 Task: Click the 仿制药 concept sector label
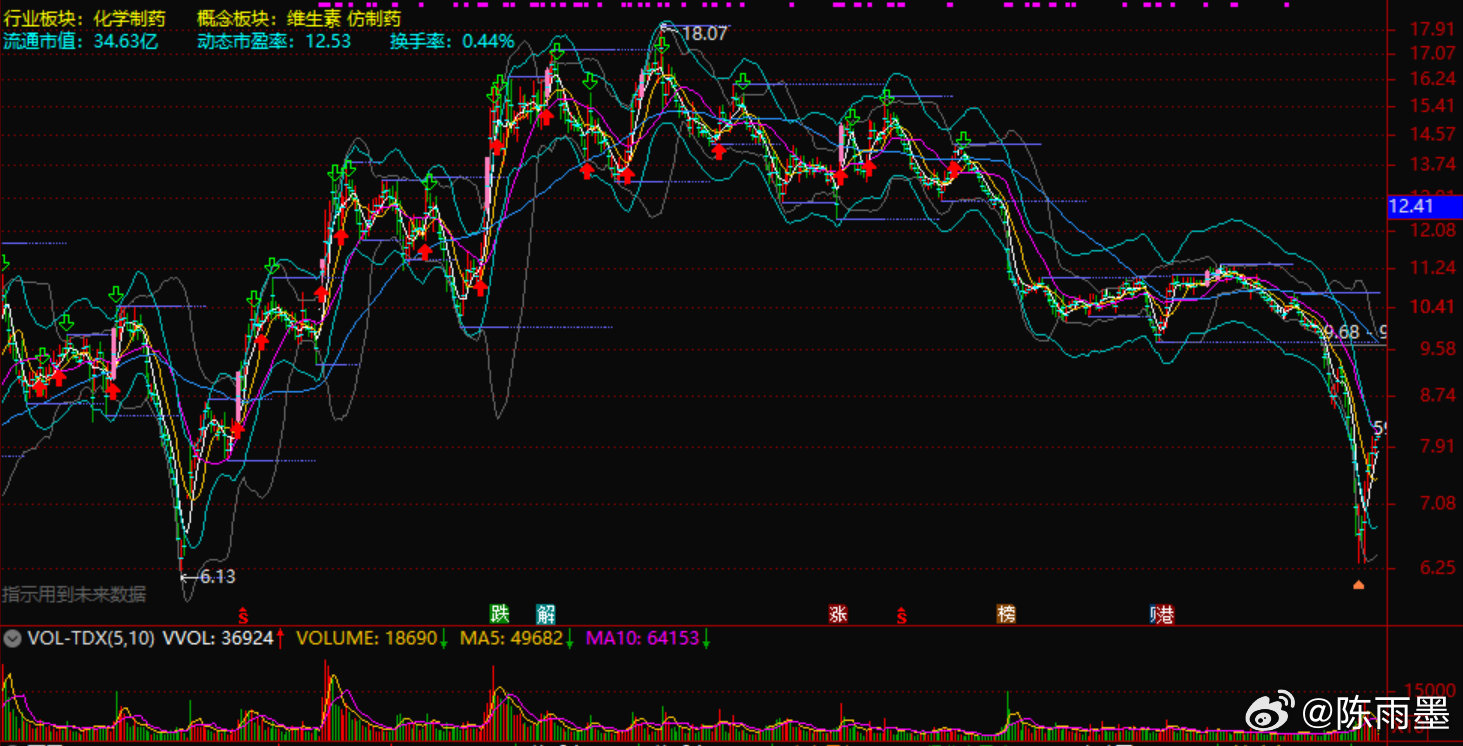click(x=374, y=18)
